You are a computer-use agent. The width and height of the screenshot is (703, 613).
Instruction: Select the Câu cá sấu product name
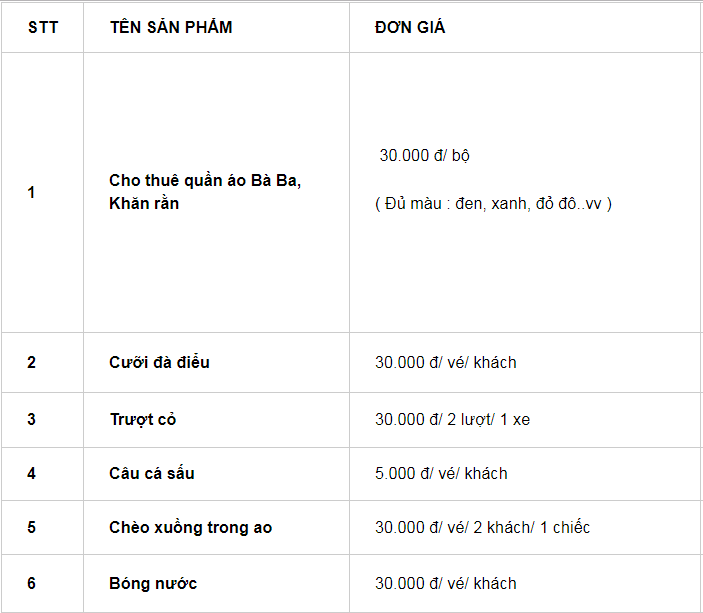(x=152, y=473)
